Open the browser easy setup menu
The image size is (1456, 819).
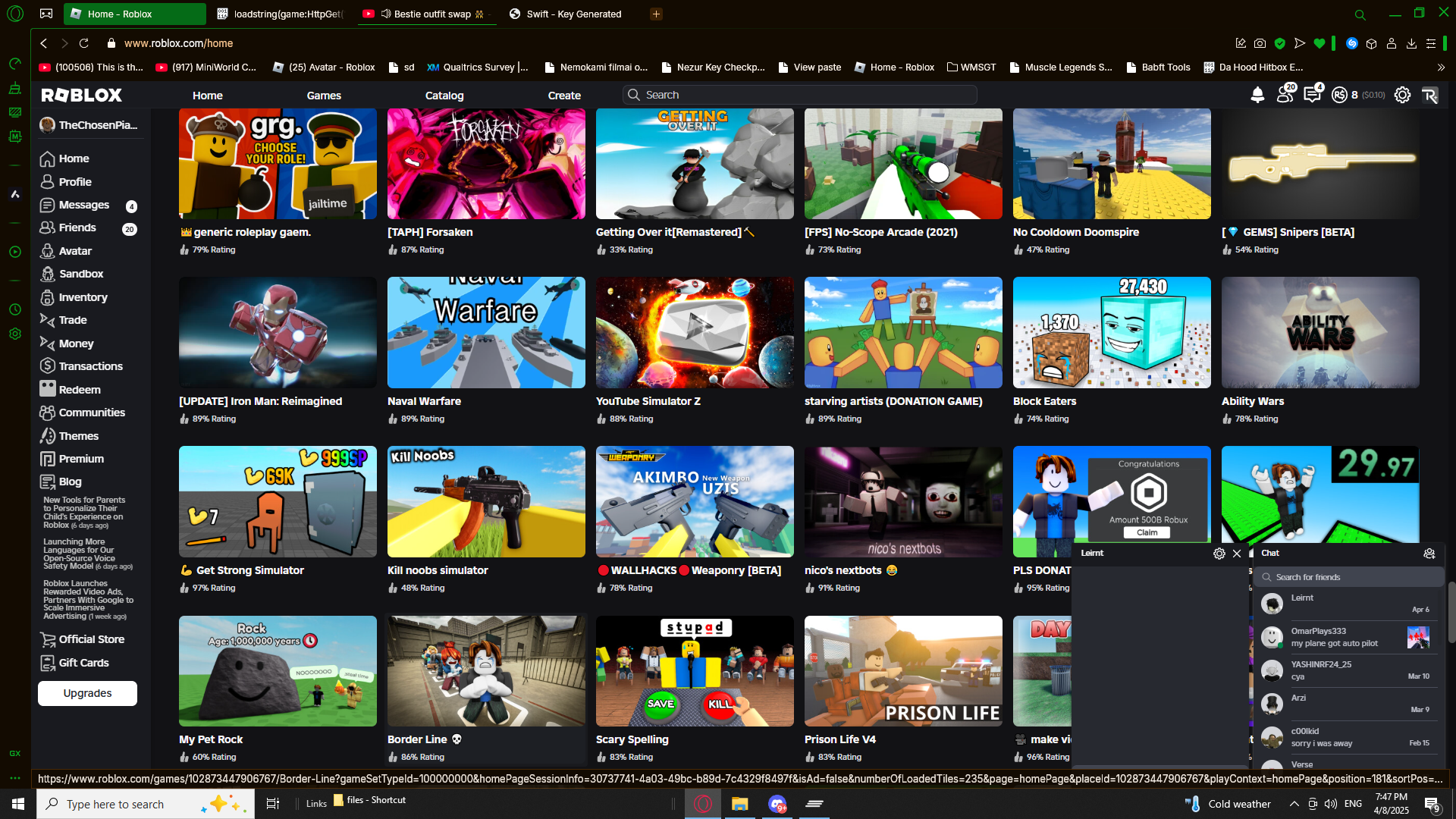(x=1431, y=43)
